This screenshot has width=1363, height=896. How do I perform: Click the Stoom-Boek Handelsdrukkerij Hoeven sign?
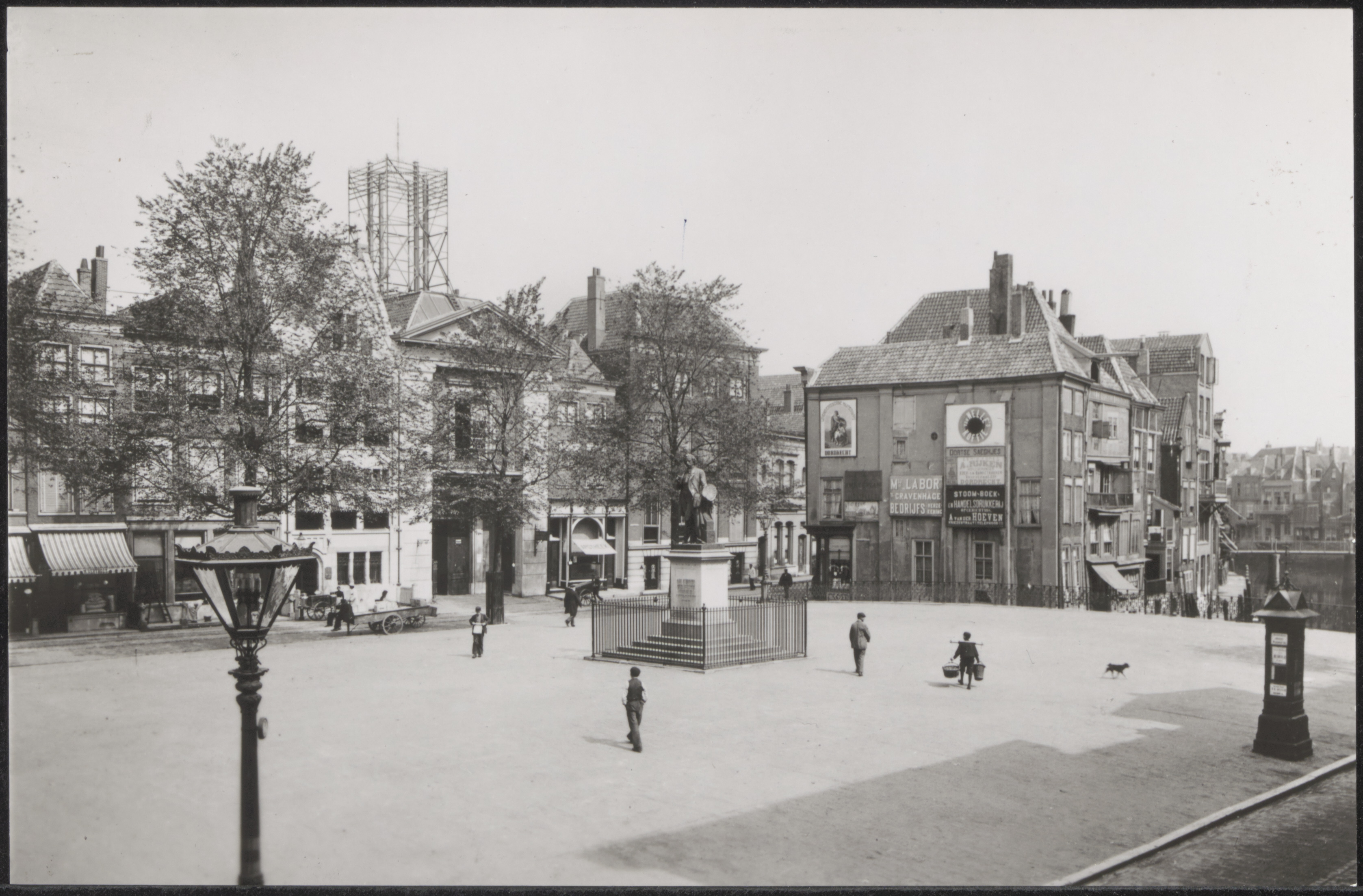coord(975,506)
